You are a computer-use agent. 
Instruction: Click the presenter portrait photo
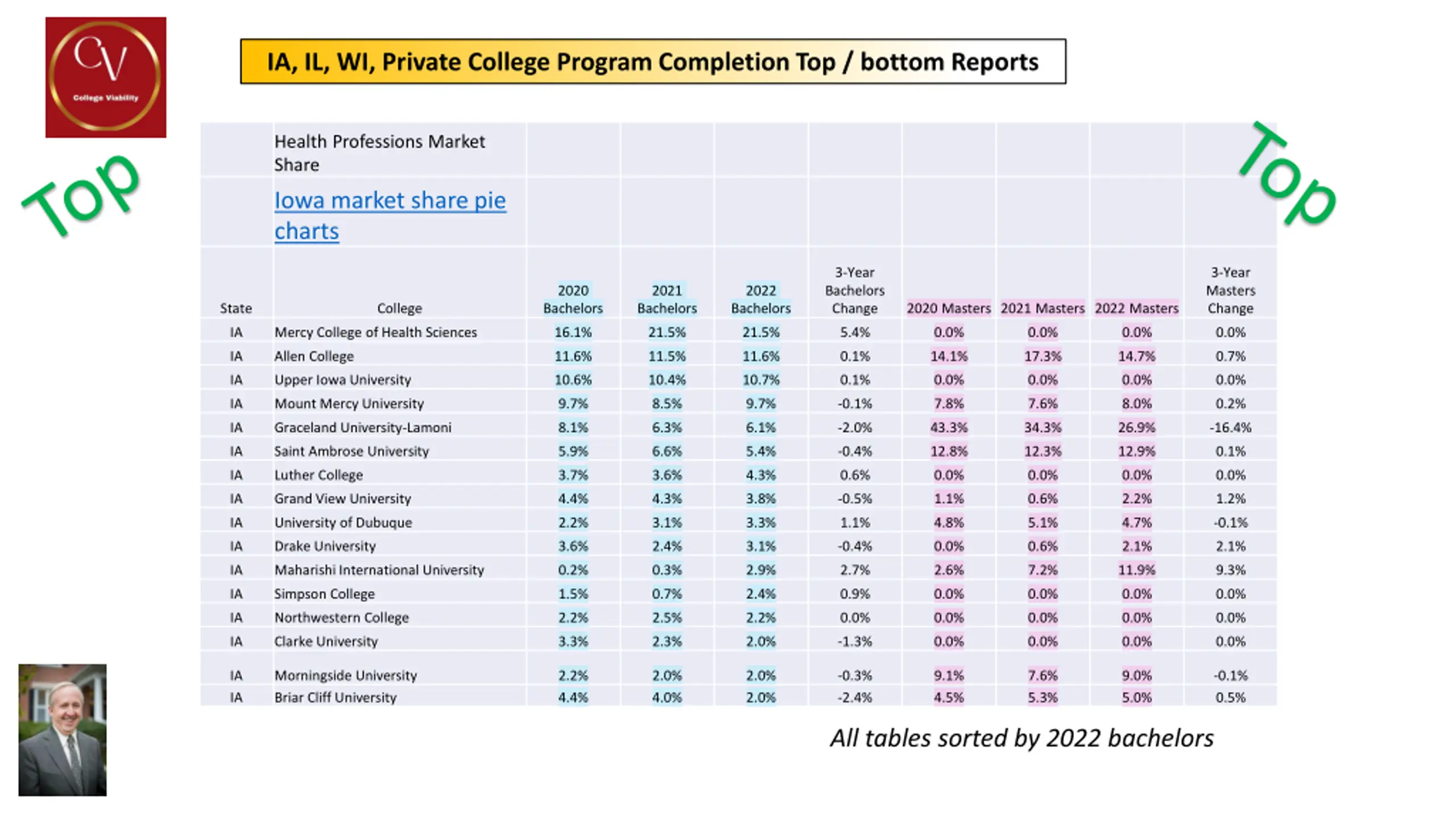(63, 730)
